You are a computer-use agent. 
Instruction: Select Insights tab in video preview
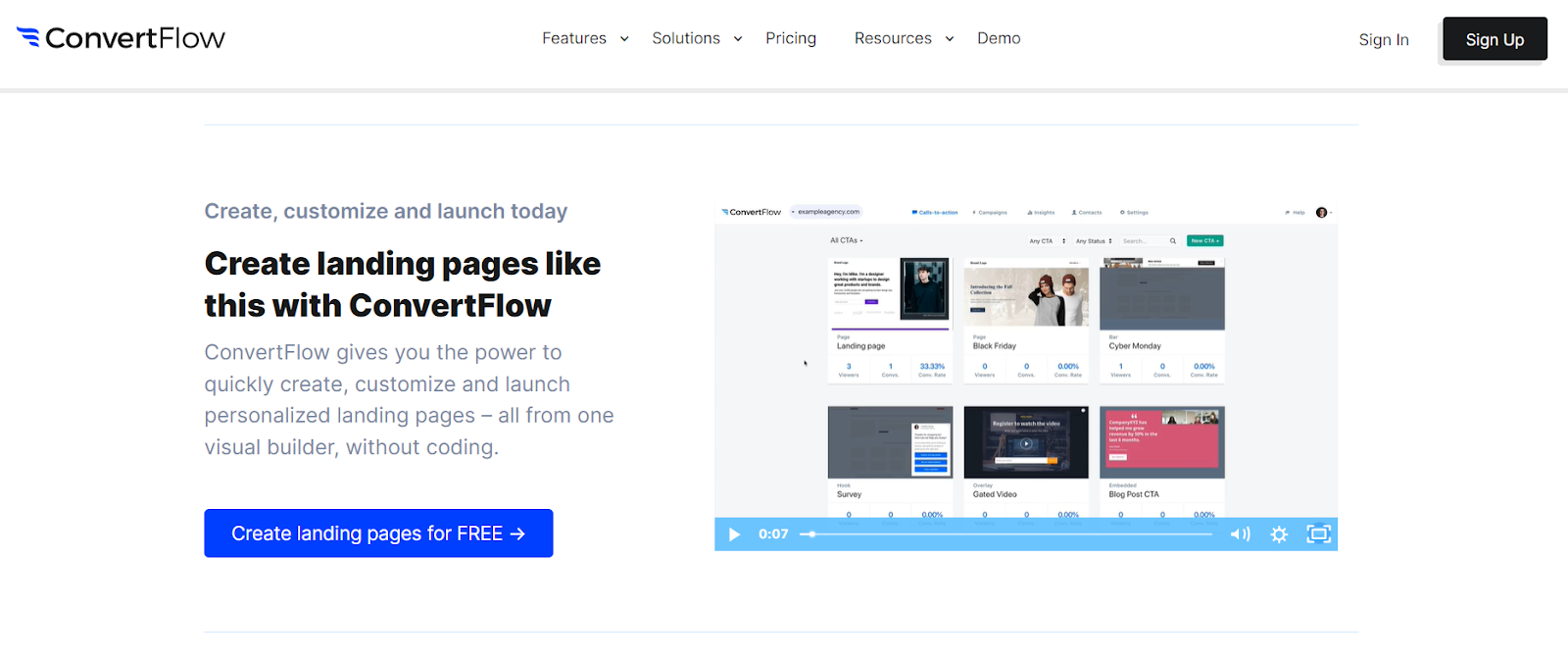(x=1041, y=212)
